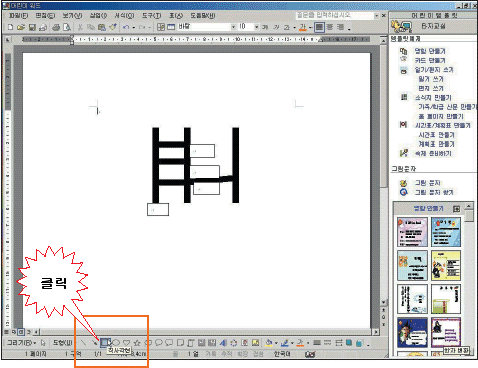This screenshot has height=368, width=478.
Task: Click the Save floppy disk icon
Action: tap(32, 27)
